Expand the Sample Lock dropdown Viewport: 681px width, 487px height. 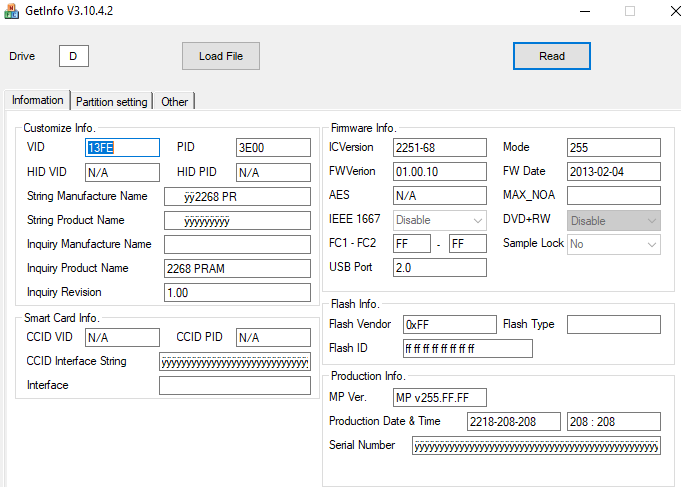(x=614, y=244)
